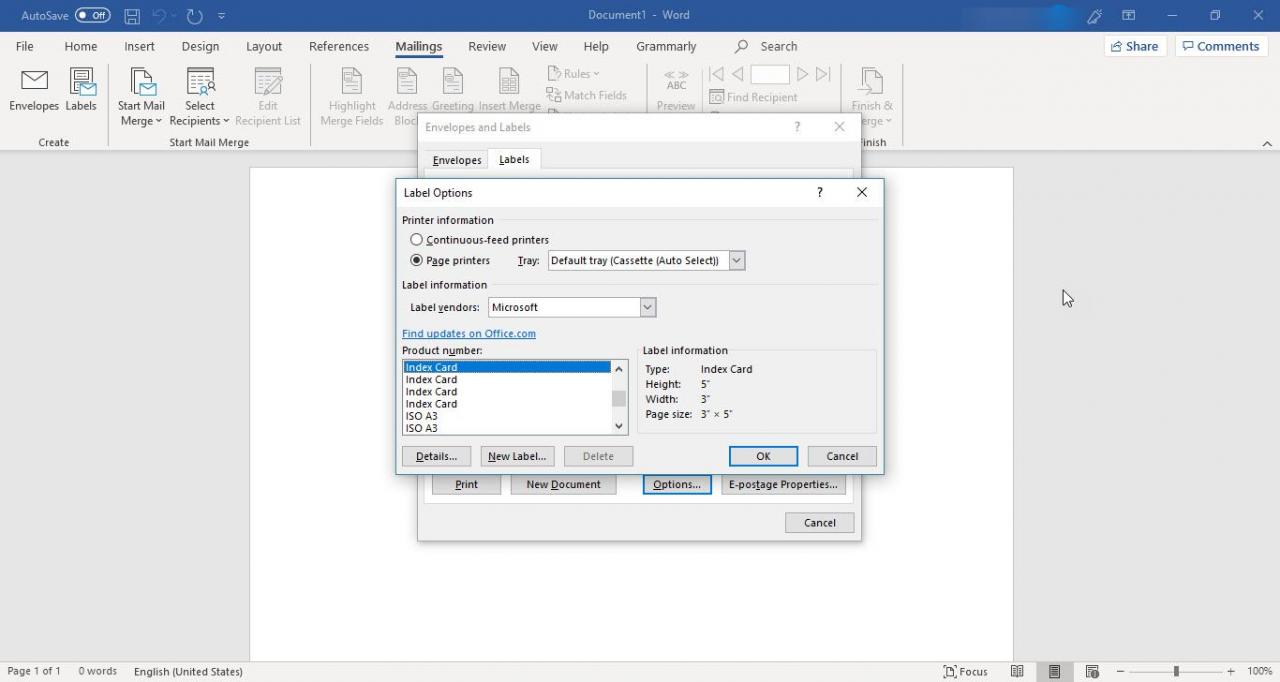Screen dimensions: 1280x682
Task: Click Page 1 of 1 indicator
Action: coord(34,671)
